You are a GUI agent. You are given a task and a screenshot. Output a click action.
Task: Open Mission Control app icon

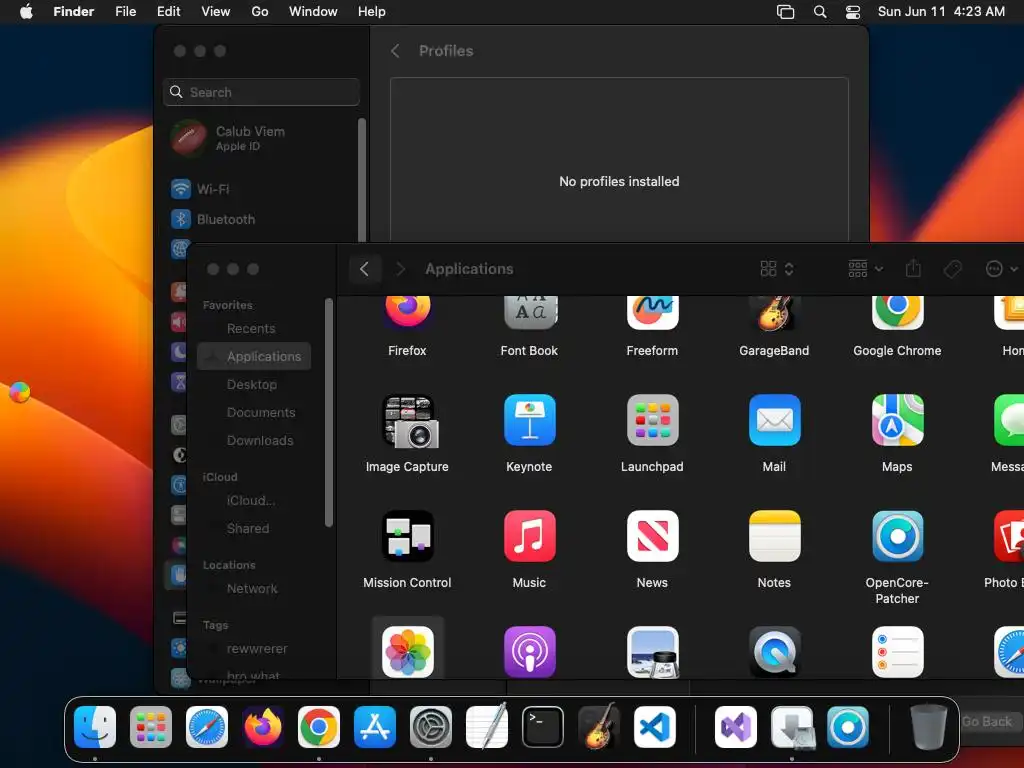point(408,536)
